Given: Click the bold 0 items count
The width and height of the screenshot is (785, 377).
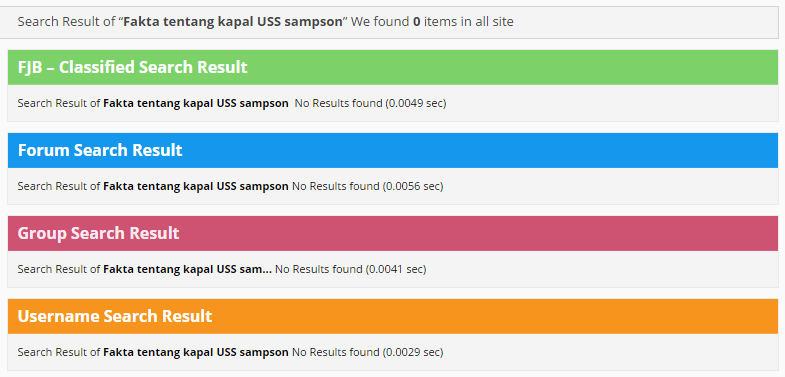Looking at the screenshot, I should pos(417,22).
